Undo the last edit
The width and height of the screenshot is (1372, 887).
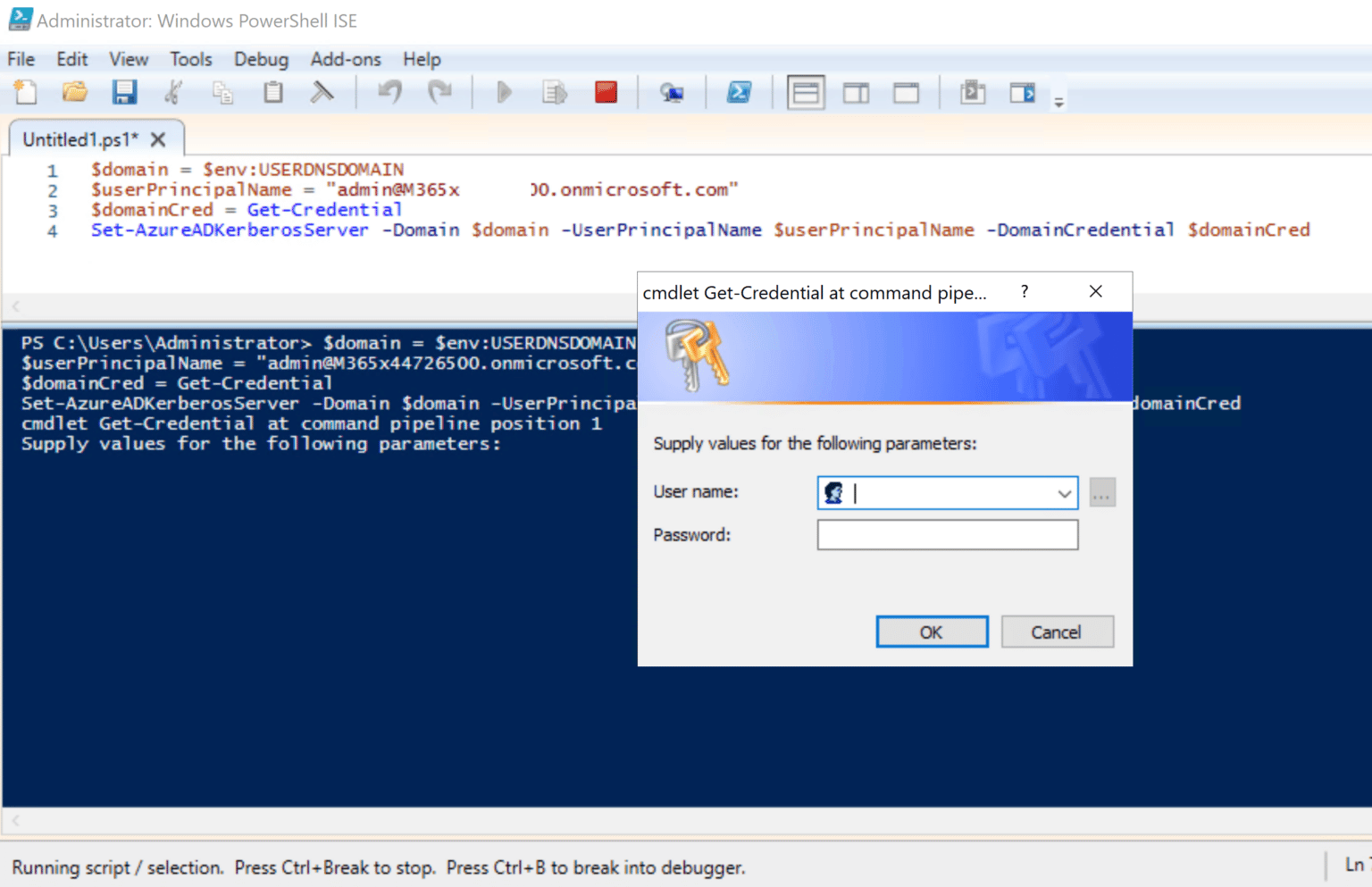pyautogui.click(x=389, y=91)
